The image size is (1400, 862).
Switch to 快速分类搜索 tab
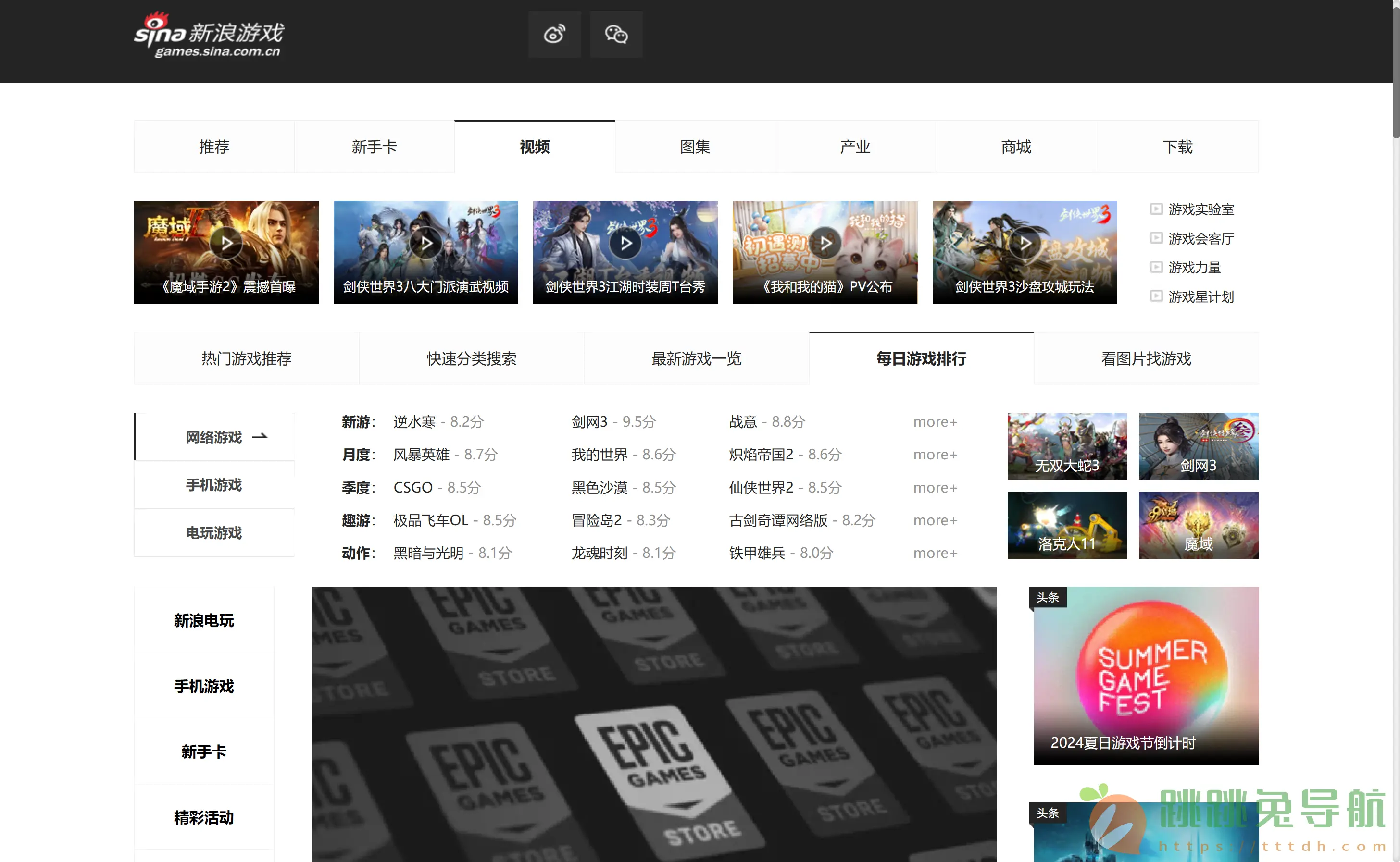472,358
